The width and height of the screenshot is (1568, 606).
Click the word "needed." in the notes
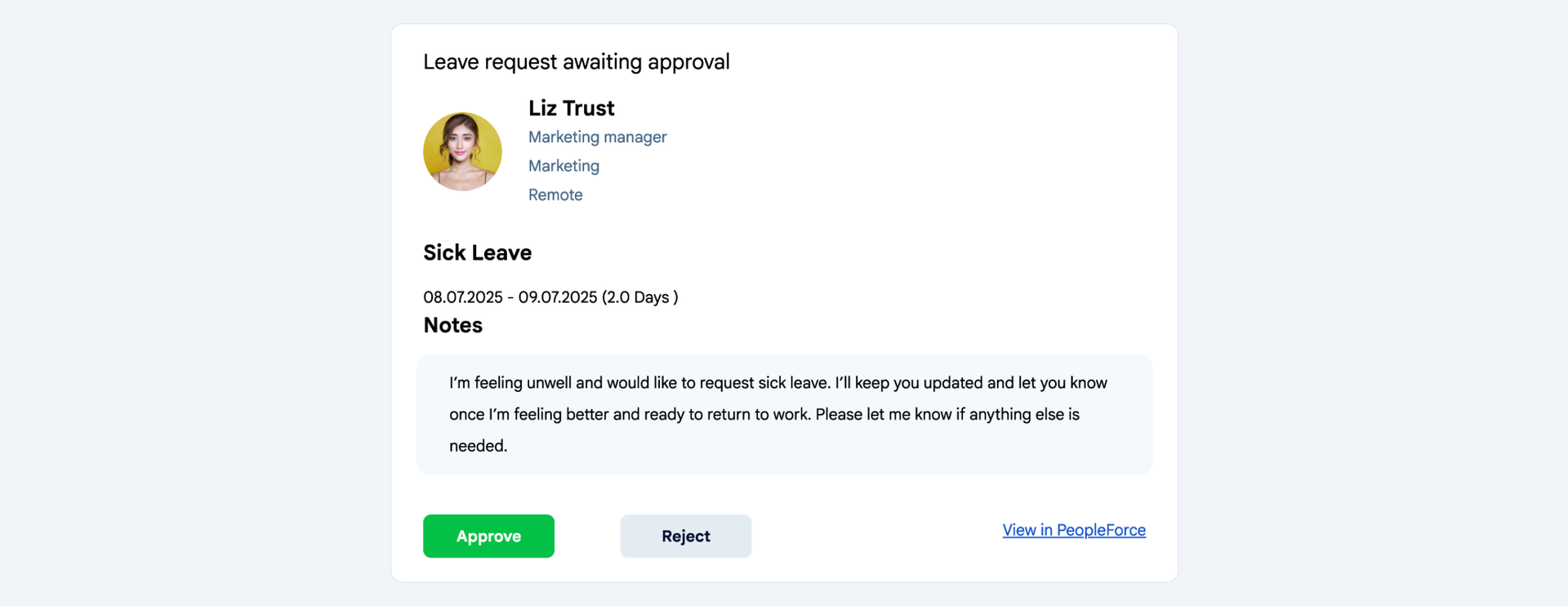[478, 446]
